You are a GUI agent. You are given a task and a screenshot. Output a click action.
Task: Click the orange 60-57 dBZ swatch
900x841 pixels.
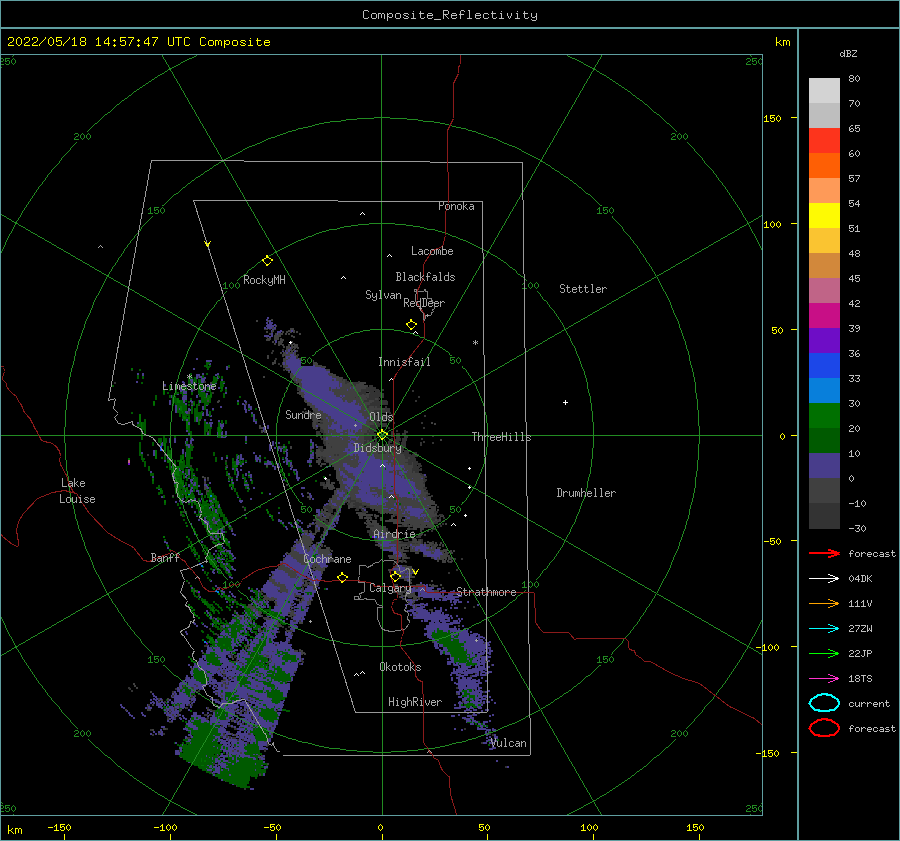point(824,165)
